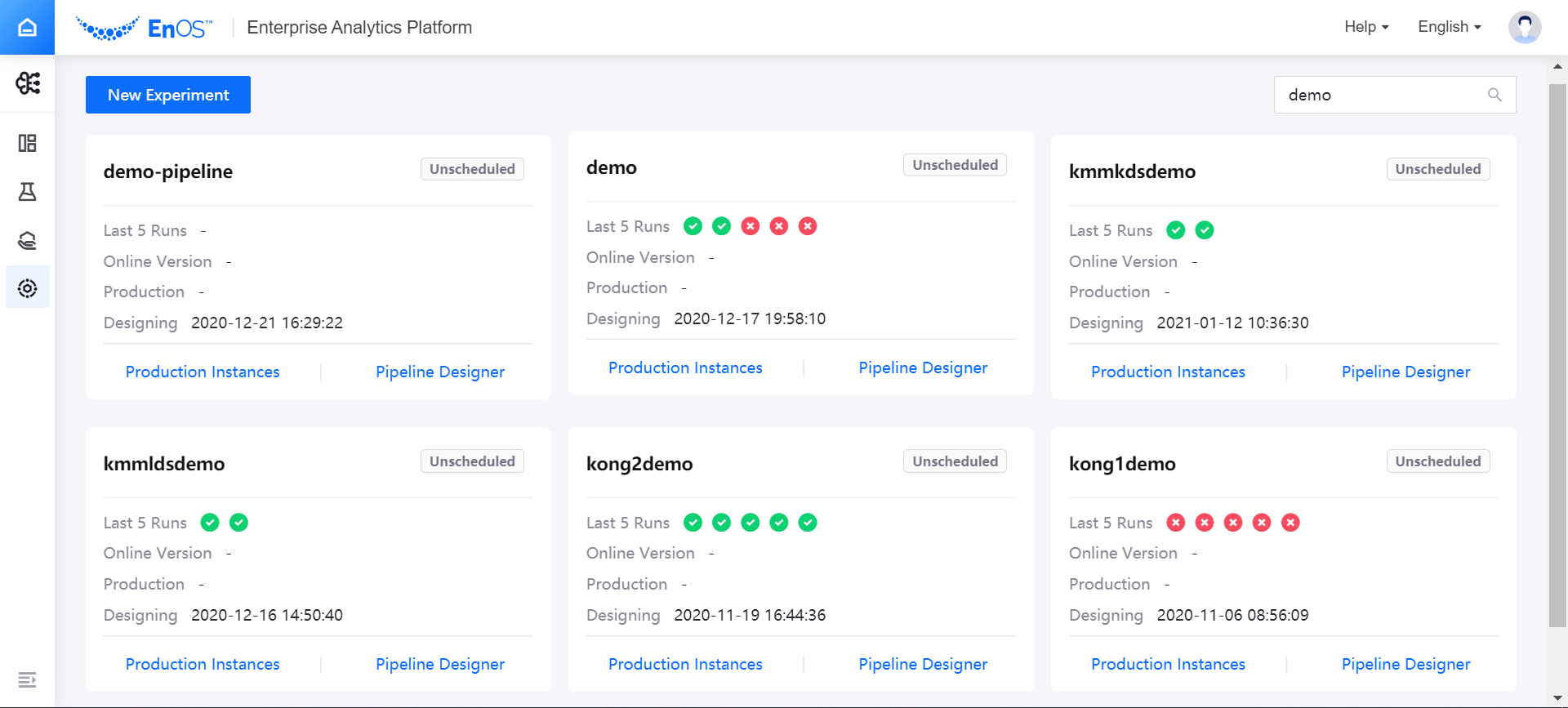Viewport: 1568px width, 708px height.
Task: Open the Help dropdown menu
Action: 1366,27
